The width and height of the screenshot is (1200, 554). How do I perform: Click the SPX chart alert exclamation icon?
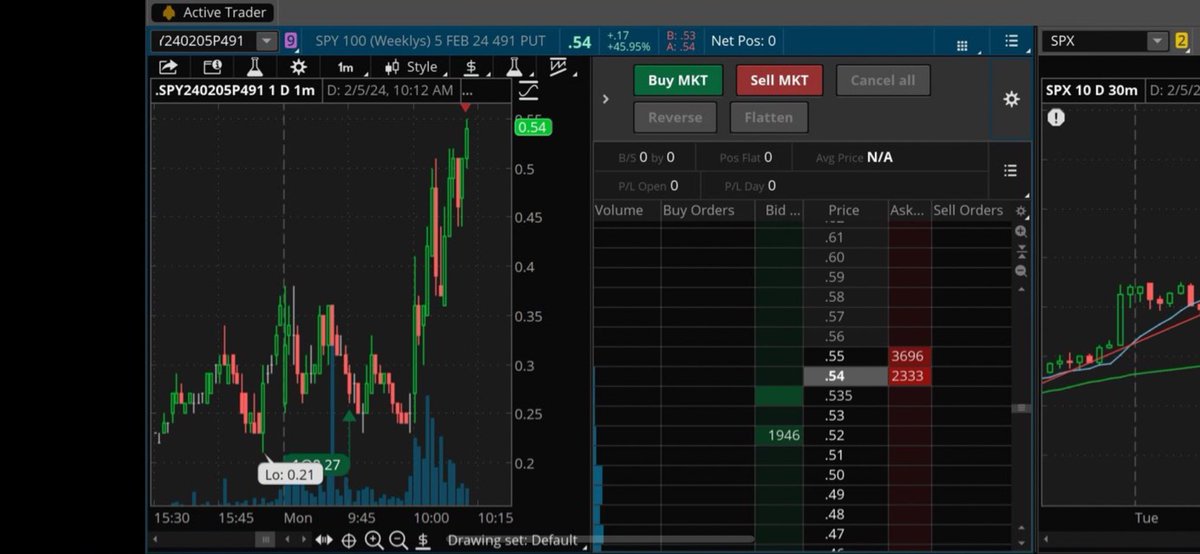(x=1056, y=117)
